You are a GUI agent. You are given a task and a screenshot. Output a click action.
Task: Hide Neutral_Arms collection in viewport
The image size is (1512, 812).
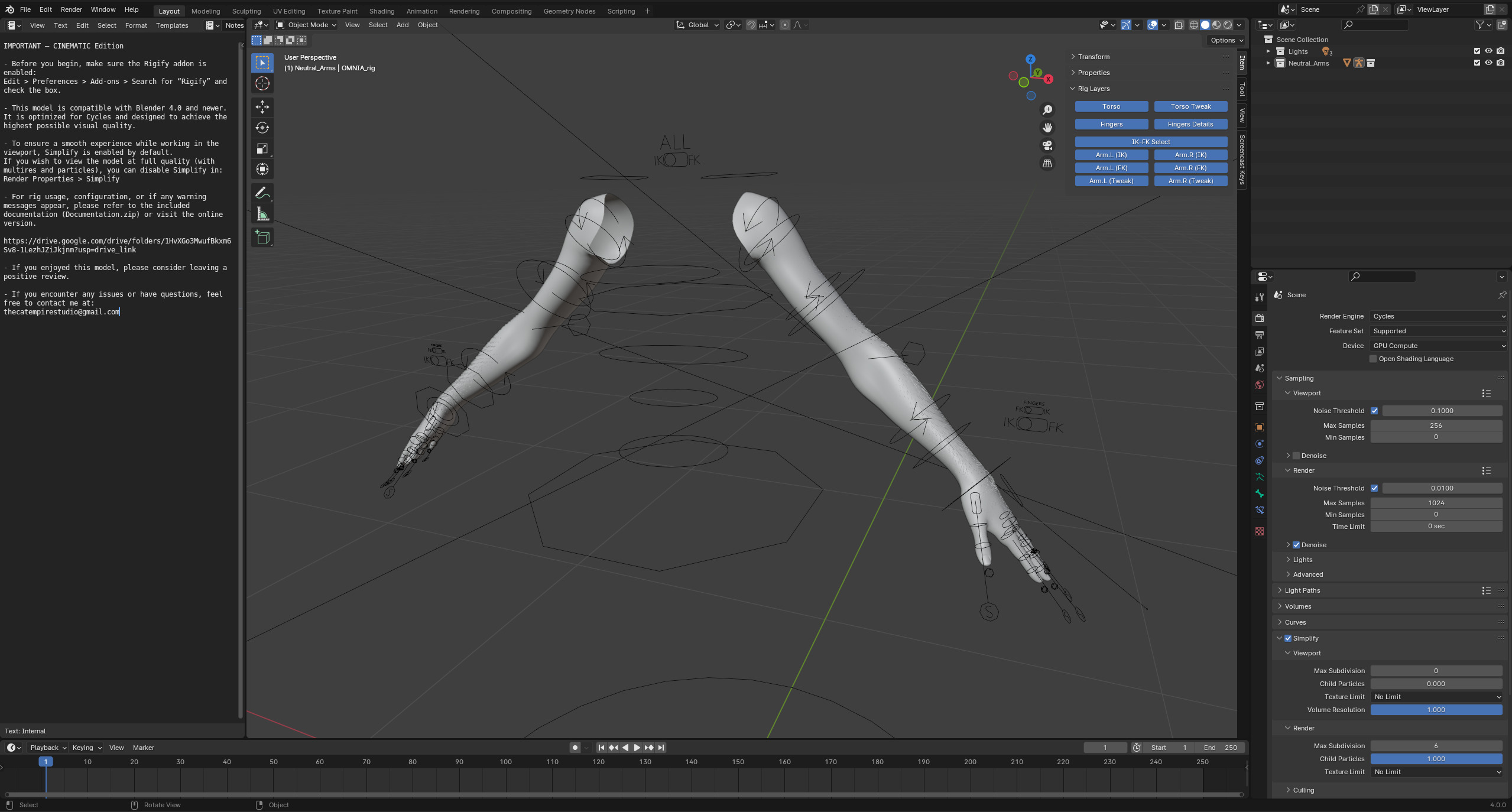(x=1488, y=63)
